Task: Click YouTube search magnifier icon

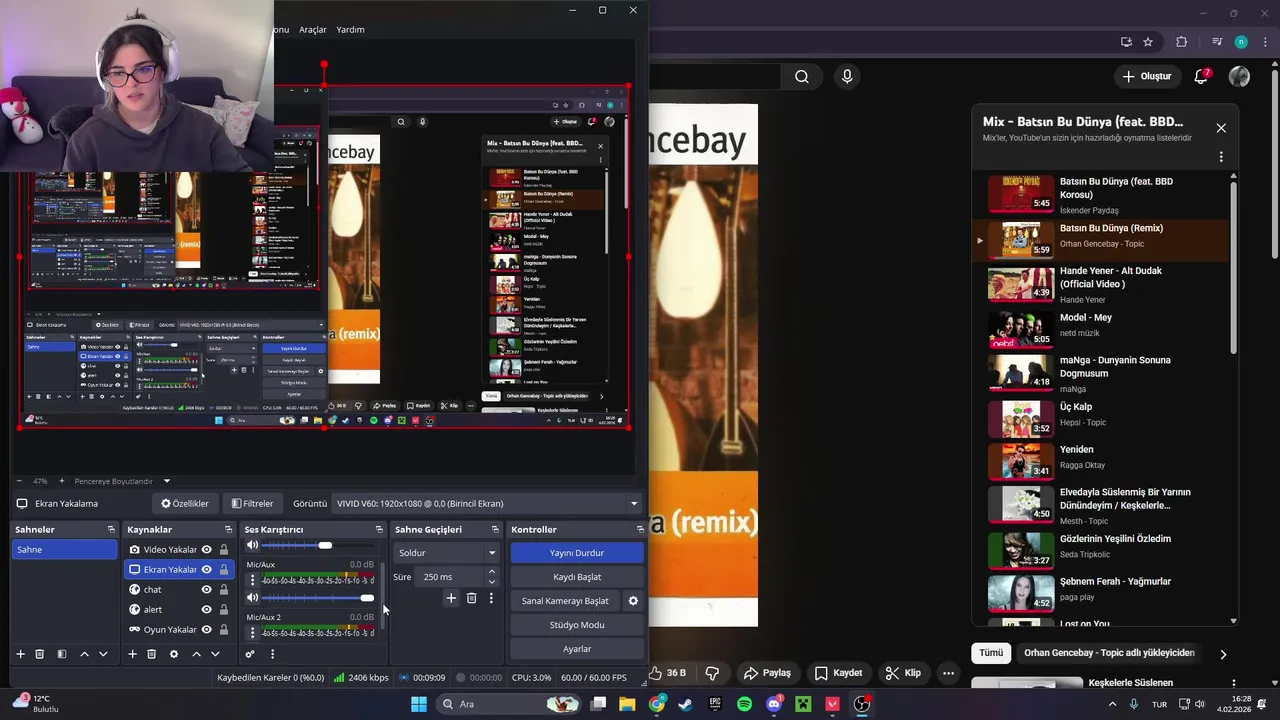Action: pos(802,76)
